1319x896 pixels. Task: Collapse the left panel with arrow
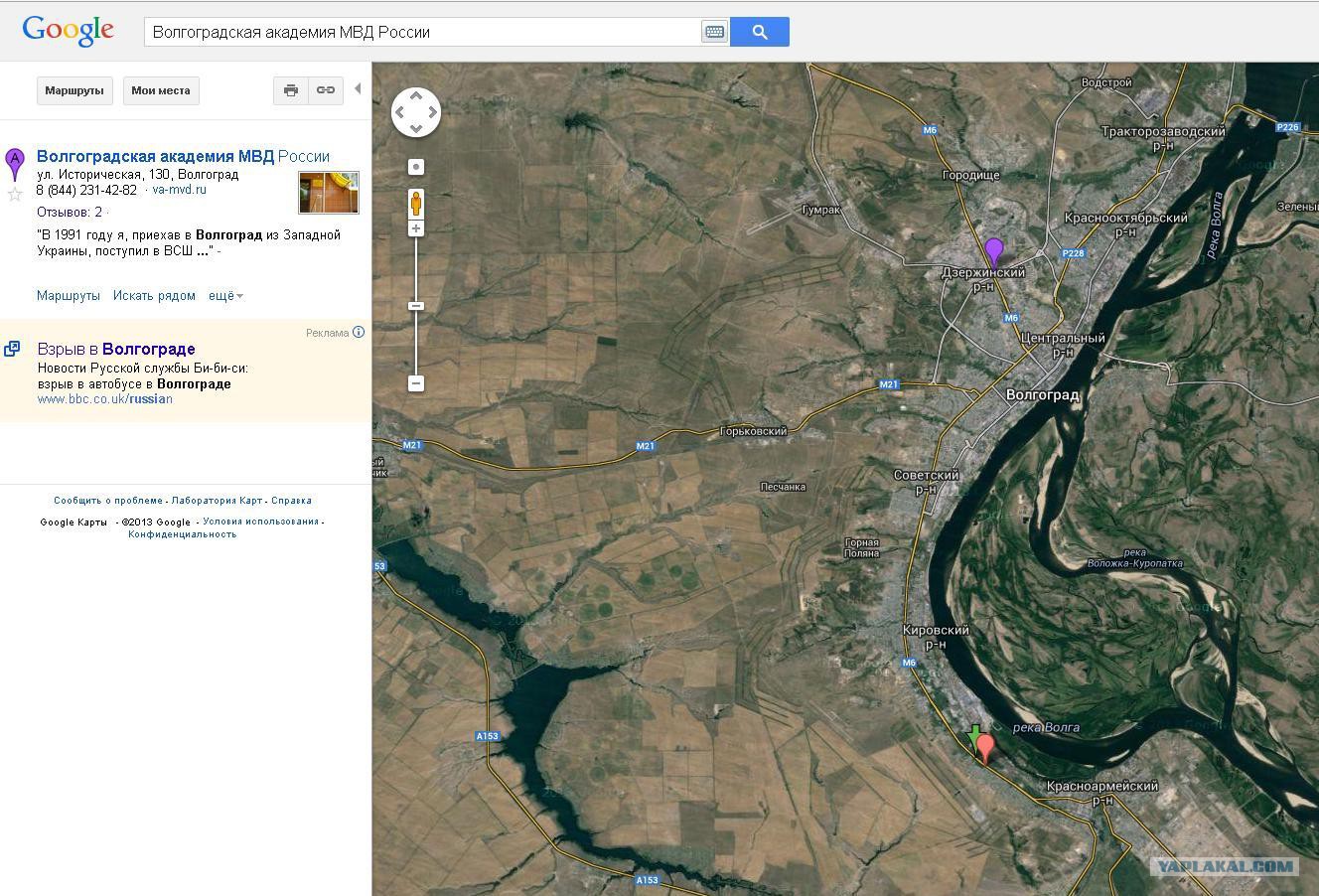(x=358, y=88)
